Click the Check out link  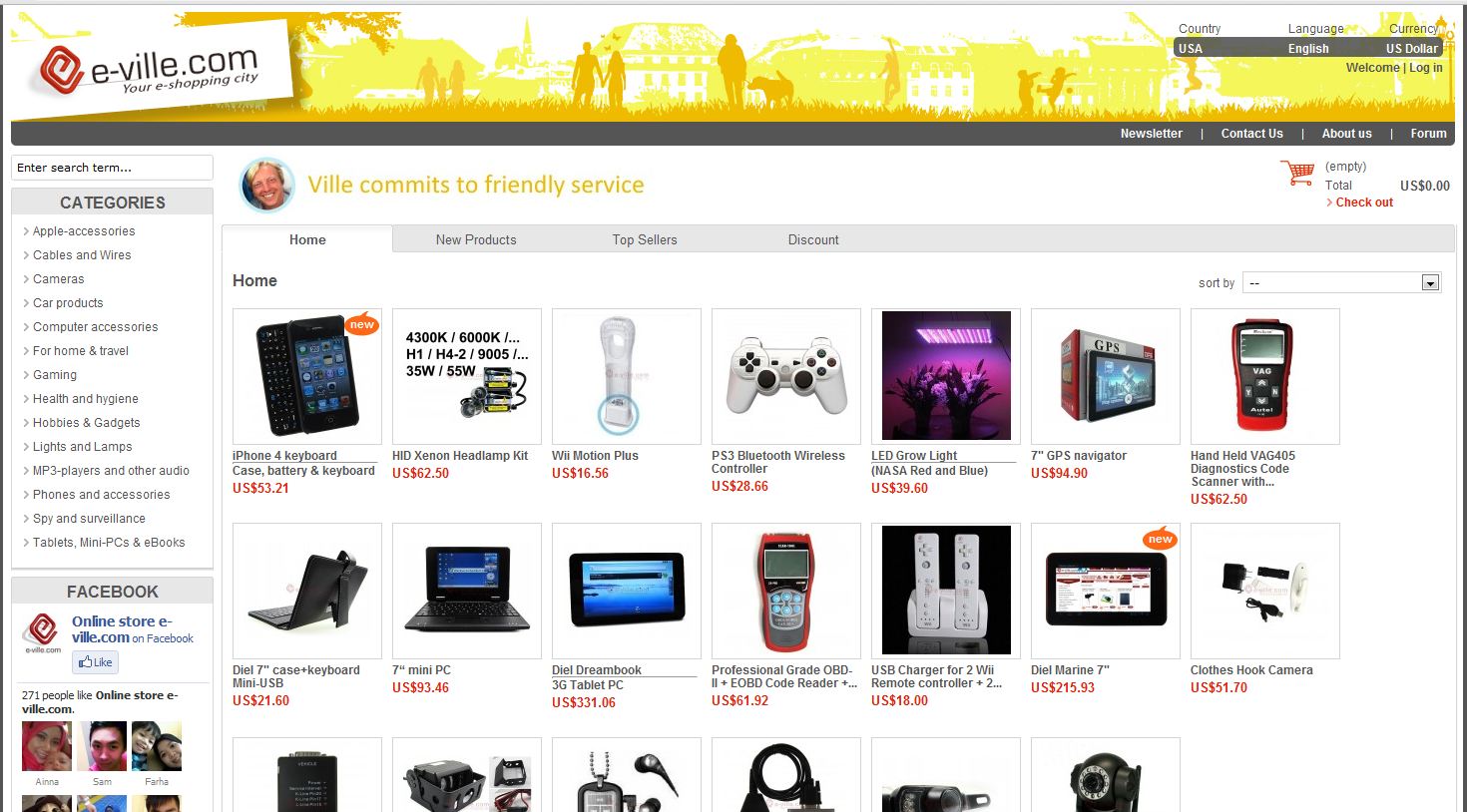click(1364, 203)
